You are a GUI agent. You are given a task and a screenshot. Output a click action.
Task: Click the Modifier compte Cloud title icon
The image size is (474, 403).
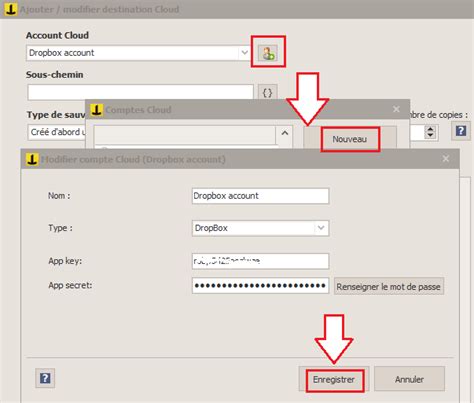coord(32,159)
